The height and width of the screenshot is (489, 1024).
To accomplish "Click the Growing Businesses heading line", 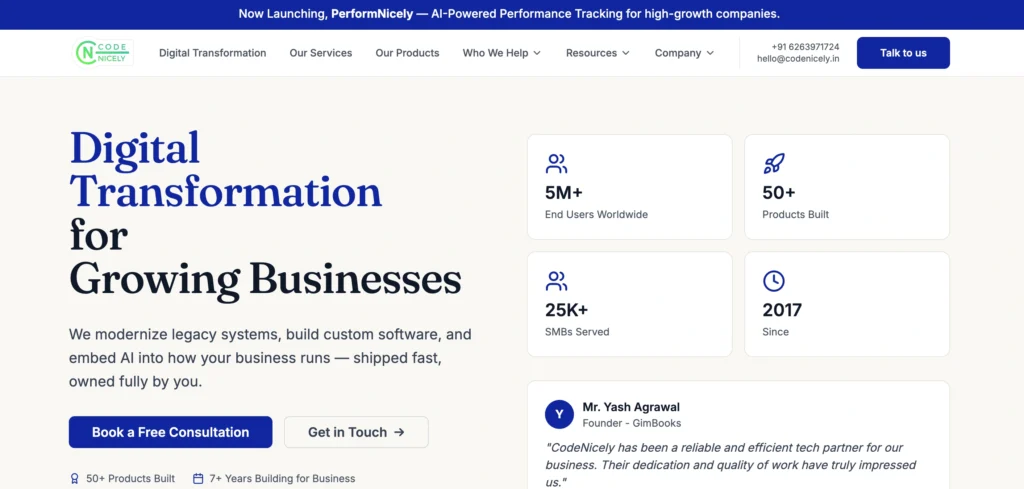I will [265, 279].
